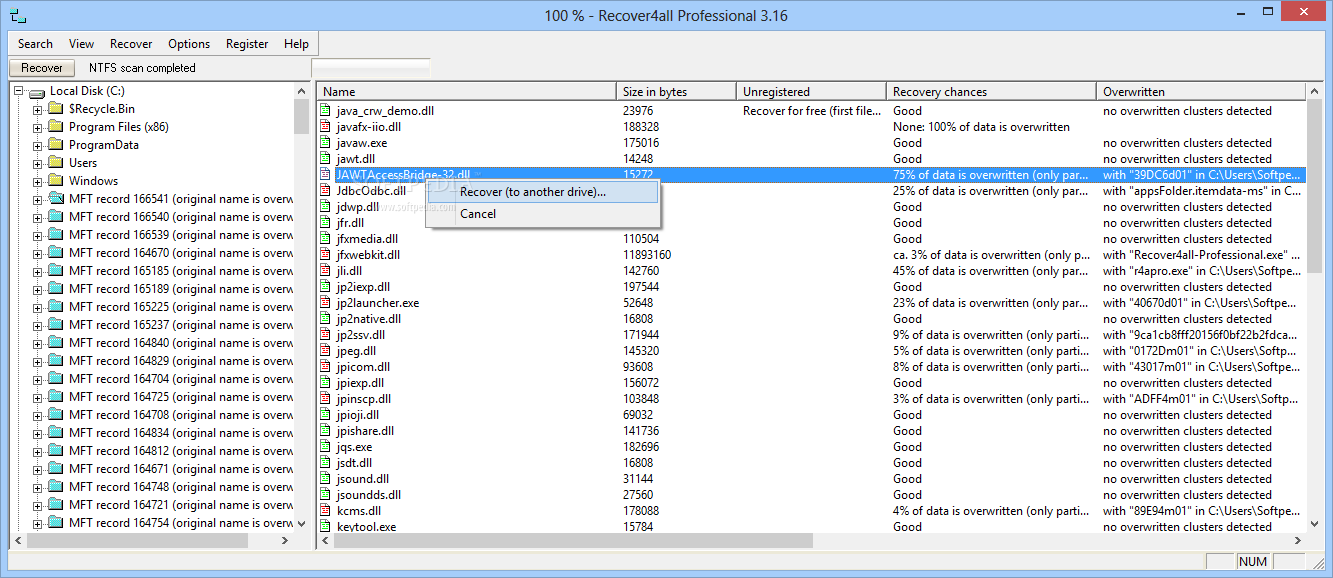Collapse the Local Disk (C:) tree node
The width and height of the screenshot is (1333, 578).
(18, 91)
